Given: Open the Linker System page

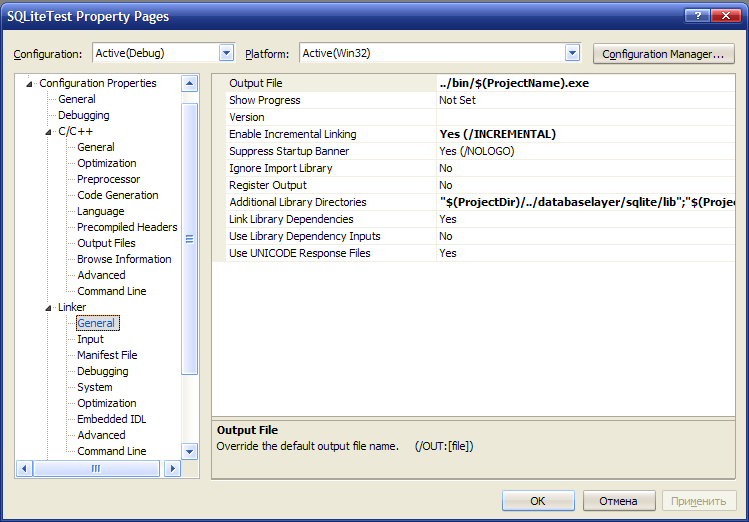Looking at the screenshot, I should [95, 387].
